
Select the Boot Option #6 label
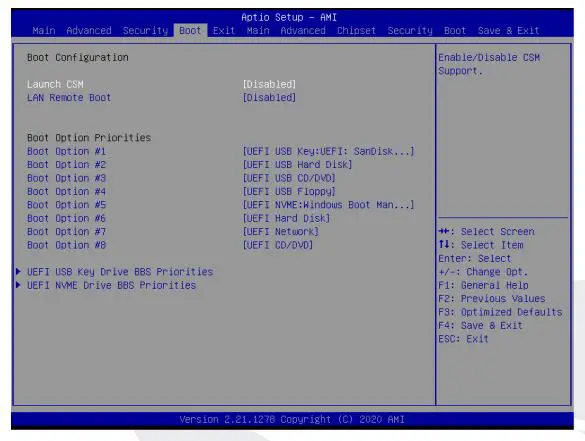pos(66,219)
